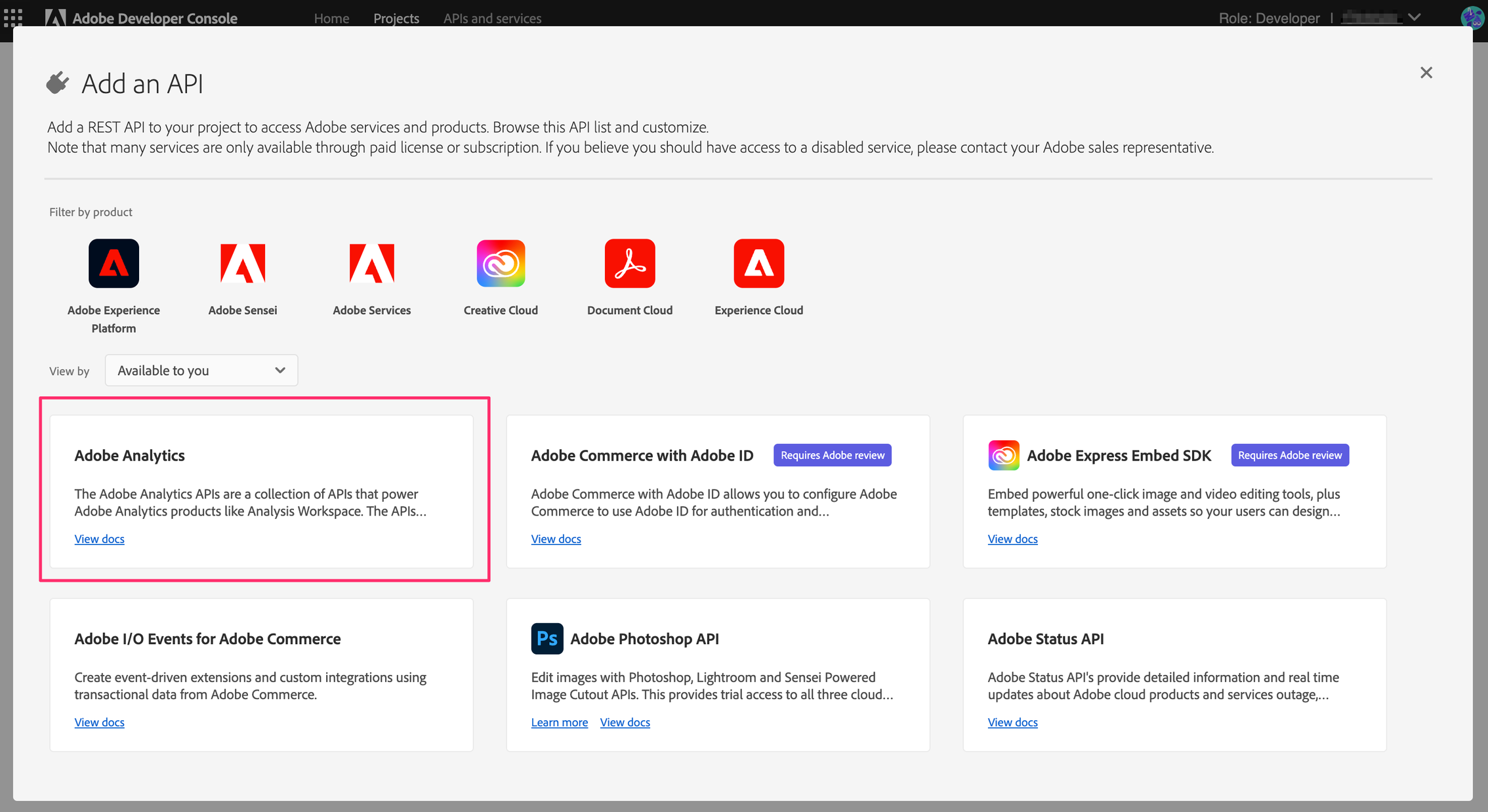
Task: Open View docs for Adobe Analytics
Action: point(99,539)
